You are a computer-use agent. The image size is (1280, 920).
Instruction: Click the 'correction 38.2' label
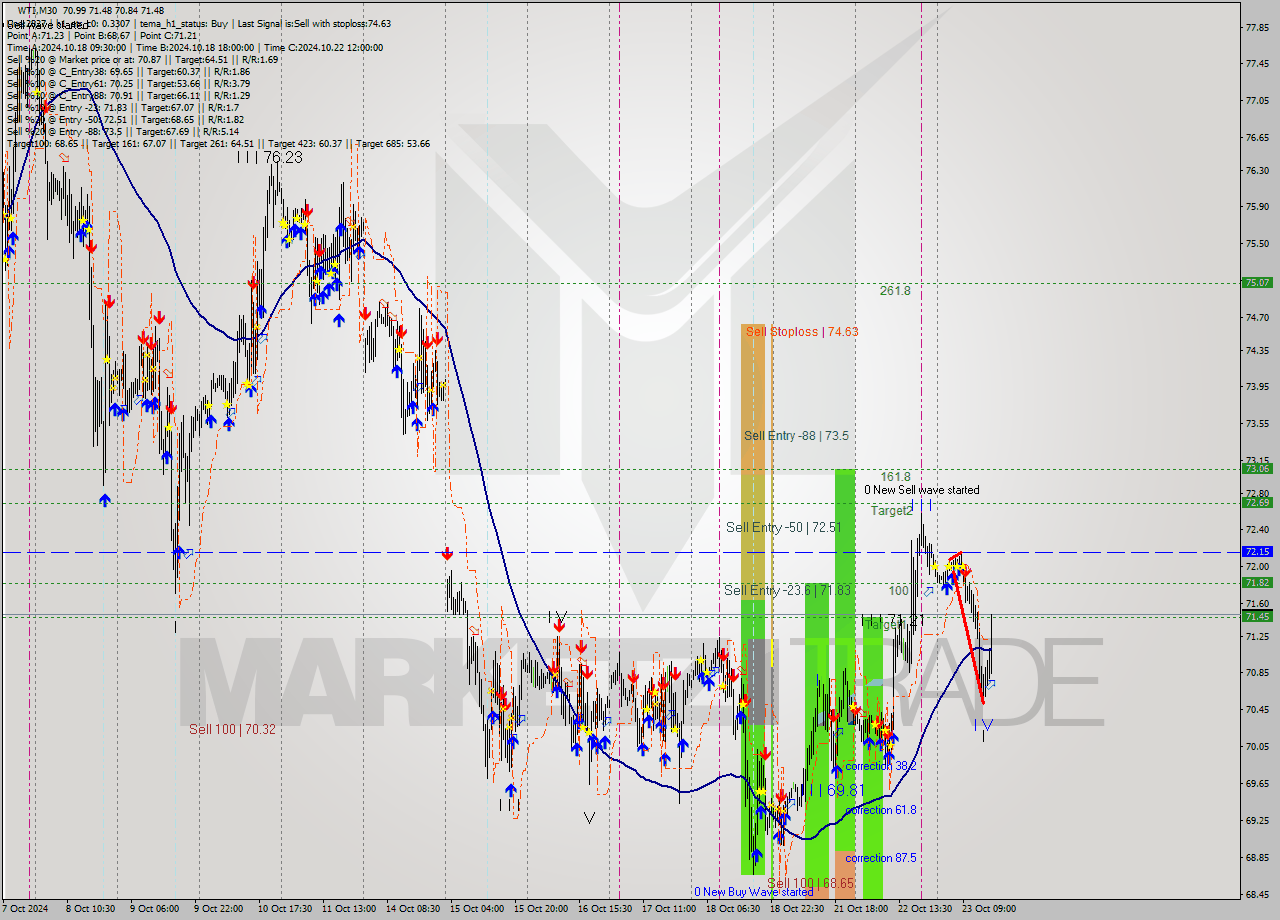pos(881,766)
